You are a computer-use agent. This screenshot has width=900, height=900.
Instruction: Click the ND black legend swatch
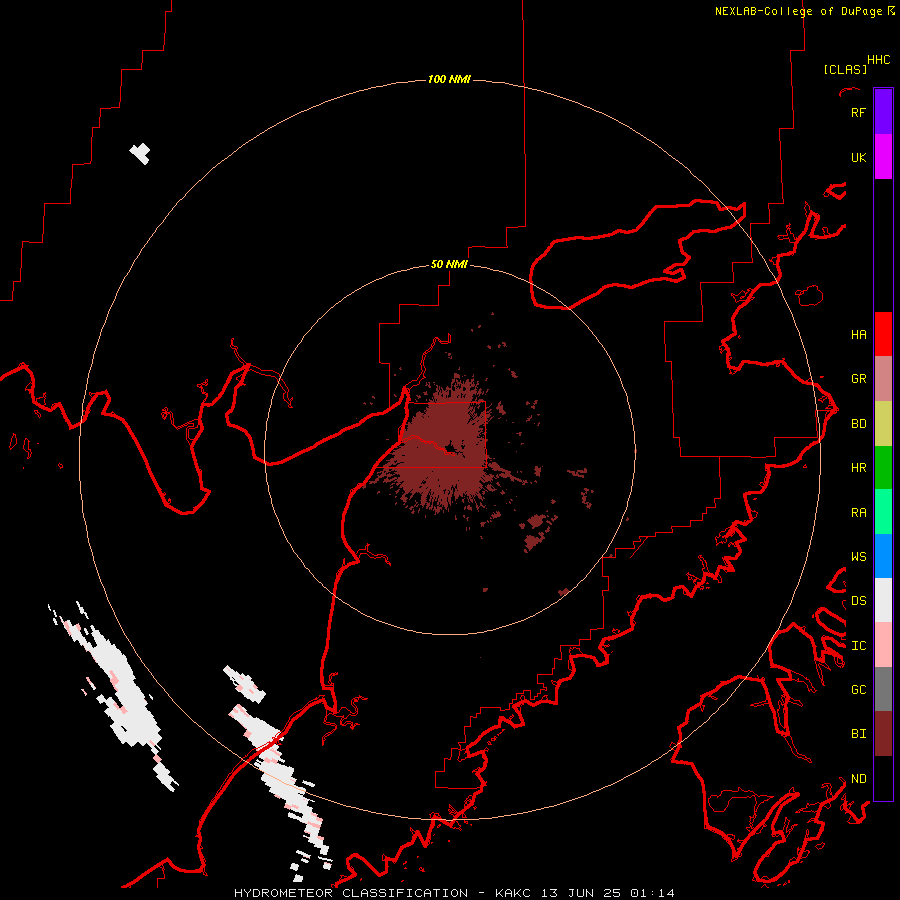[x=883, y=778]
